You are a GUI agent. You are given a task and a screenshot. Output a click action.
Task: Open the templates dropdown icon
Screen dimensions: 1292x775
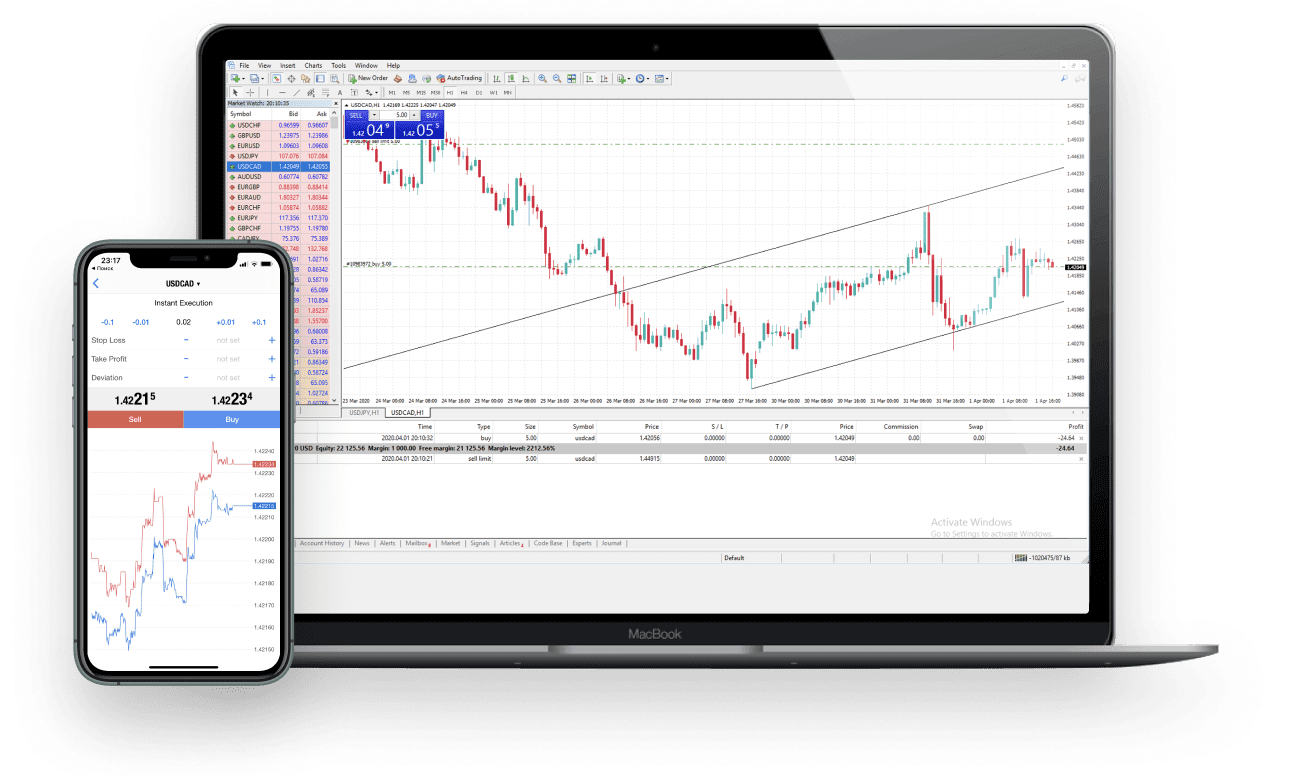(662, 78)
